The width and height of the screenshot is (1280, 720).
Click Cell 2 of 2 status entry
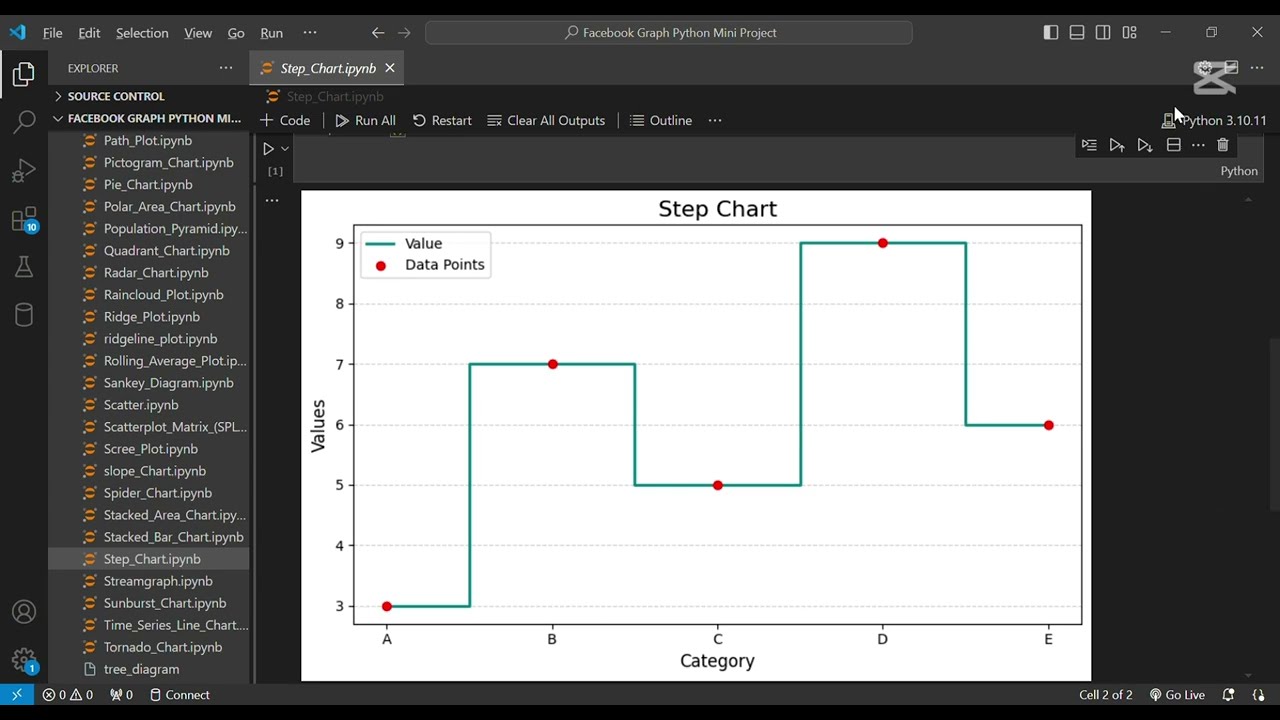pos(1106,695)
